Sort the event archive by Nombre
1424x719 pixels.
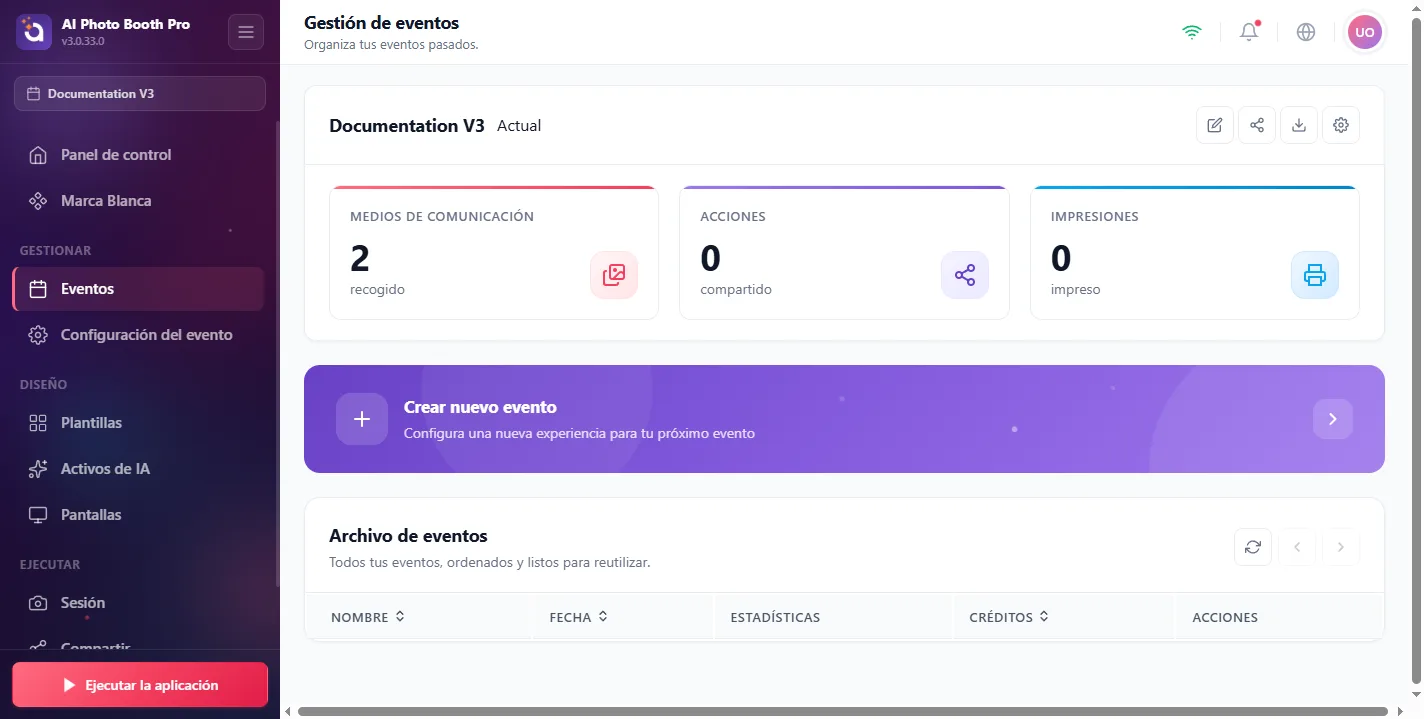(368, 617)
